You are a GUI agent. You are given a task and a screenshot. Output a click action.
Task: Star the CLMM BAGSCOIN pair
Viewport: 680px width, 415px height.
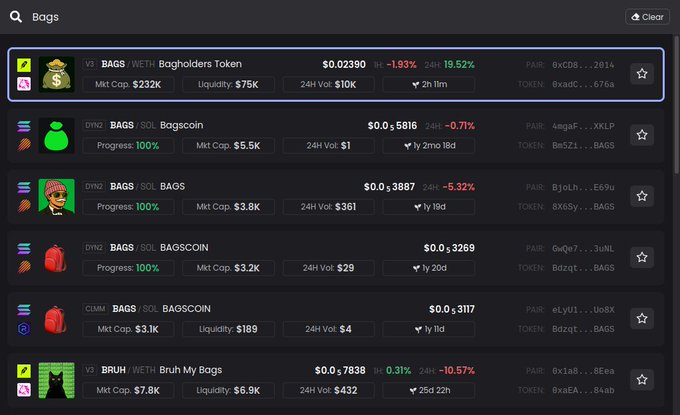(642, 318)
